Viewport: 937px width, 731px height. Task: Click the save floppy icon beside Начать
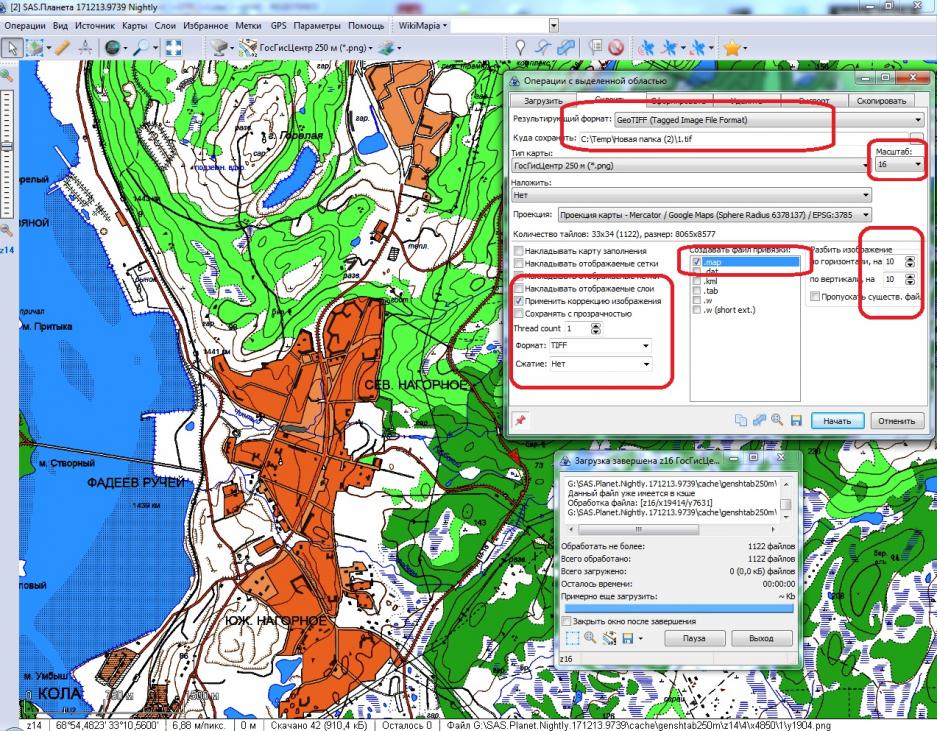point(795,421)
